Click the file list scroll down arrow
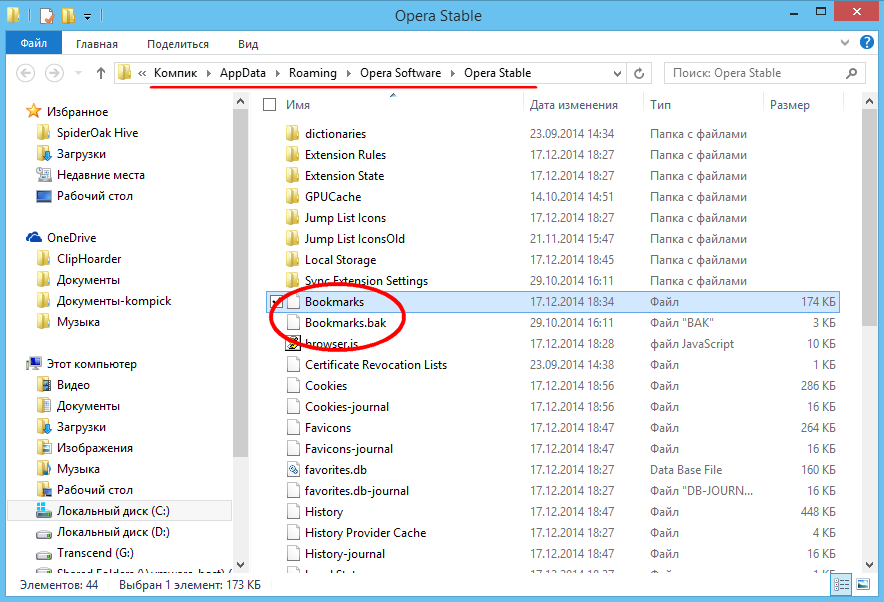 pyautogui.click(x=869, y=564)
